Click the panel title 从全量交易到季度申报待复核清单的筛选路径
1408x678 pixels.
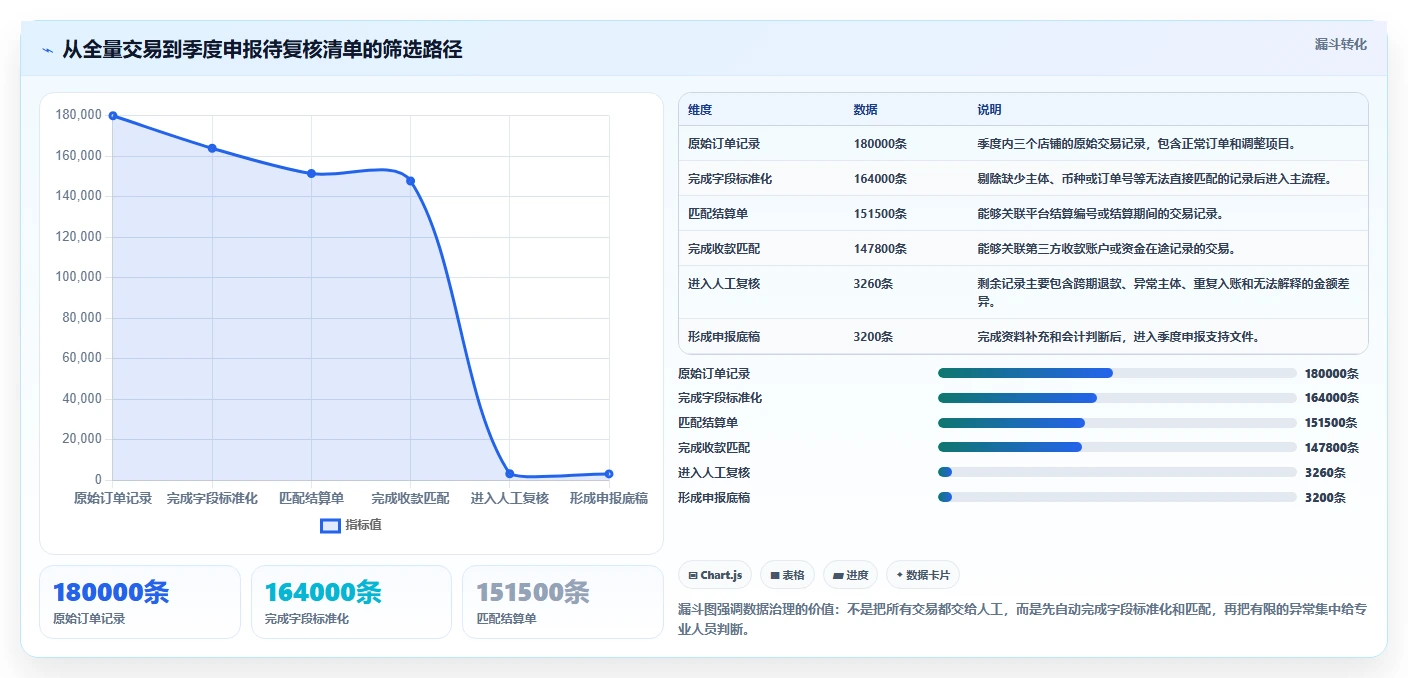pos(262,49)
